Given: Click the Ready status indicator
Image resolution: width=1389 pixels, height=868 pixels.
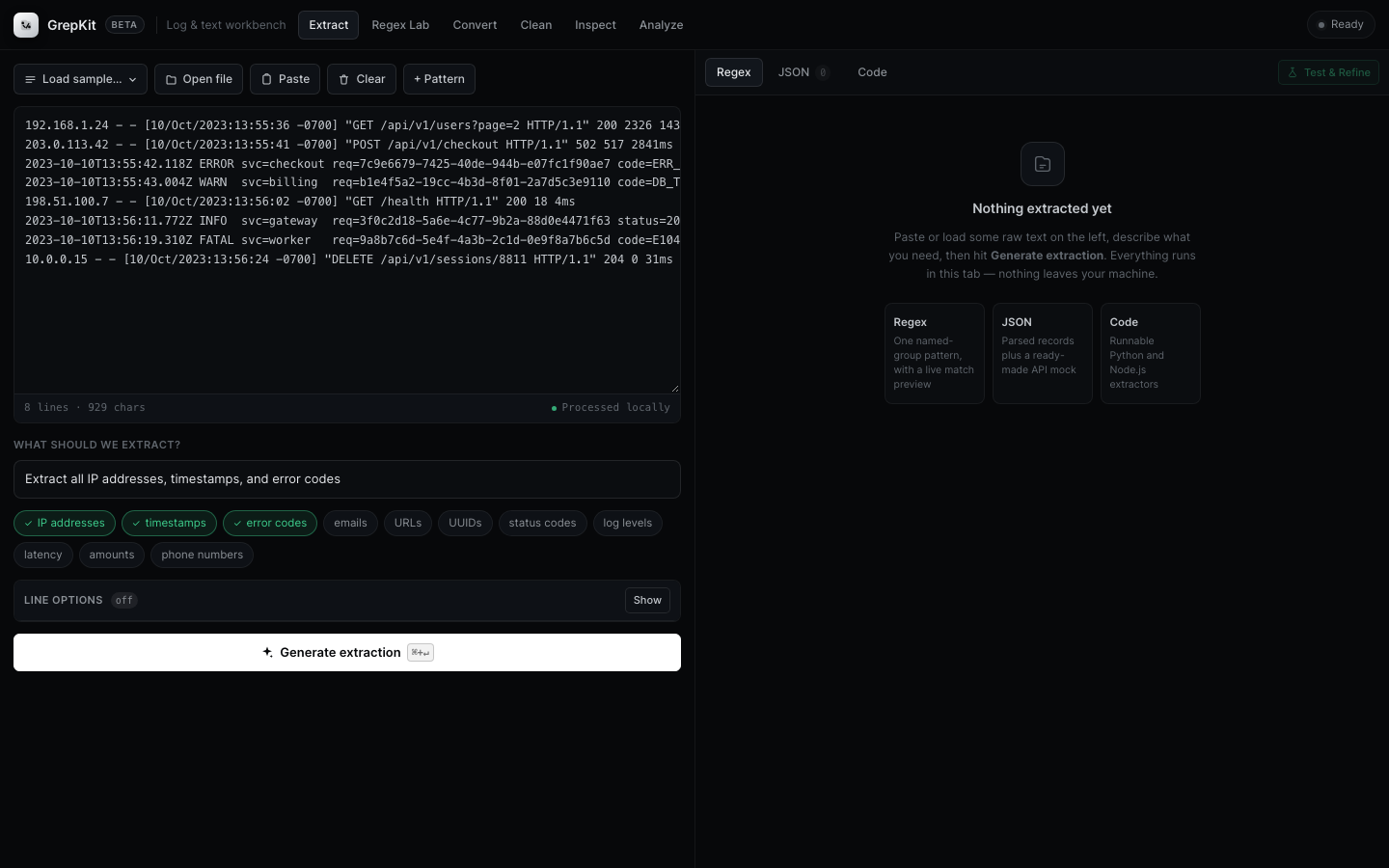Looking at the screenshot, I should (1341, 25).
